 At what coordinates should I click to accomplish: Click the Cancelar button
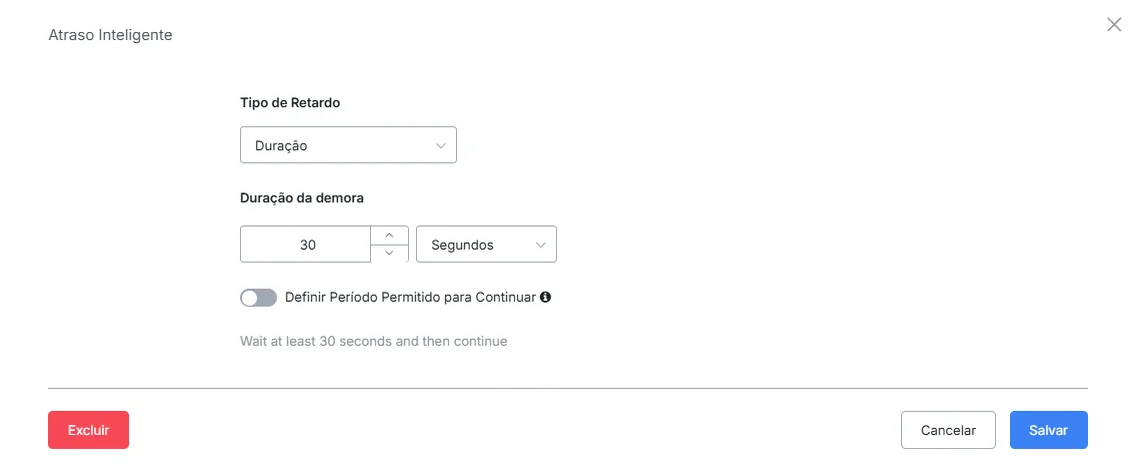point(948,430)
